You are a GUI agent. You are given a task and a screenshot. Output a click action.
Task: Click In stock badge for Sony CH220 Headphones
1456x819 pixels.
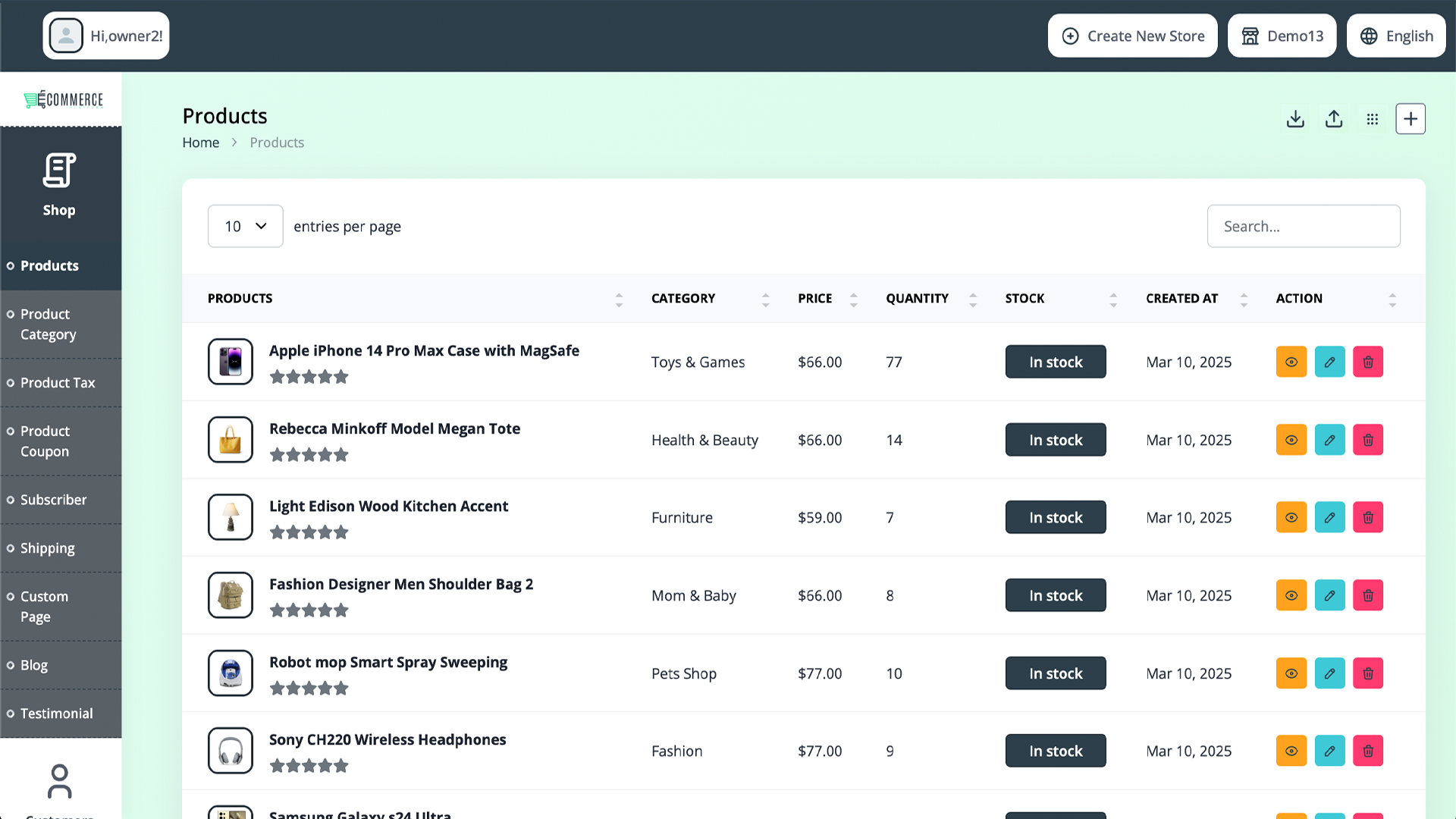(x=1056, y=751)
